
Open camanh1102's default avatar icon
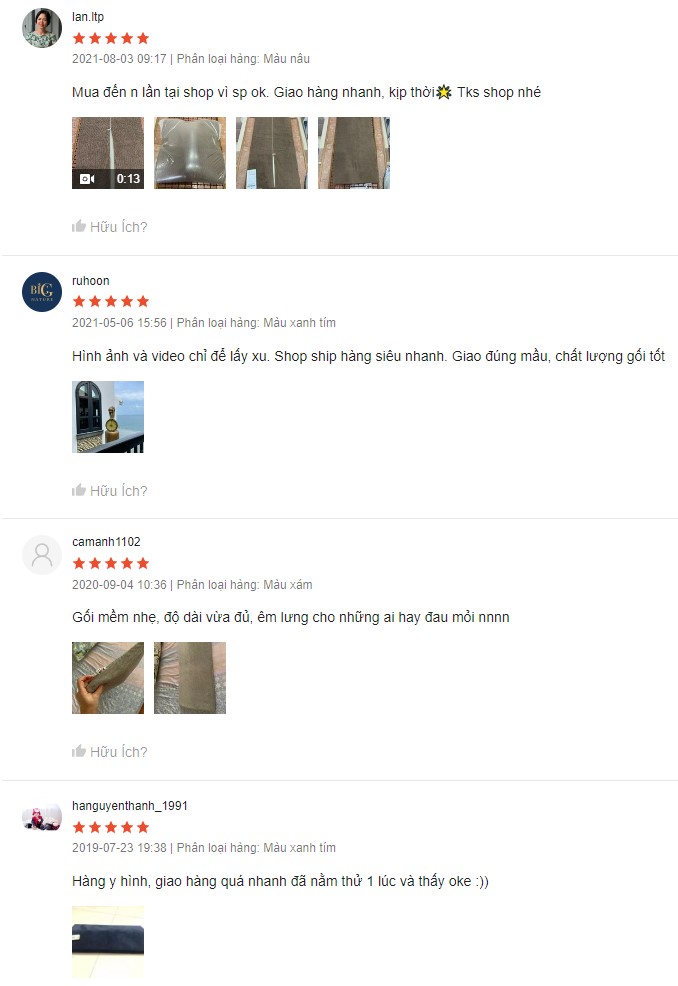(x=42, y=555)
